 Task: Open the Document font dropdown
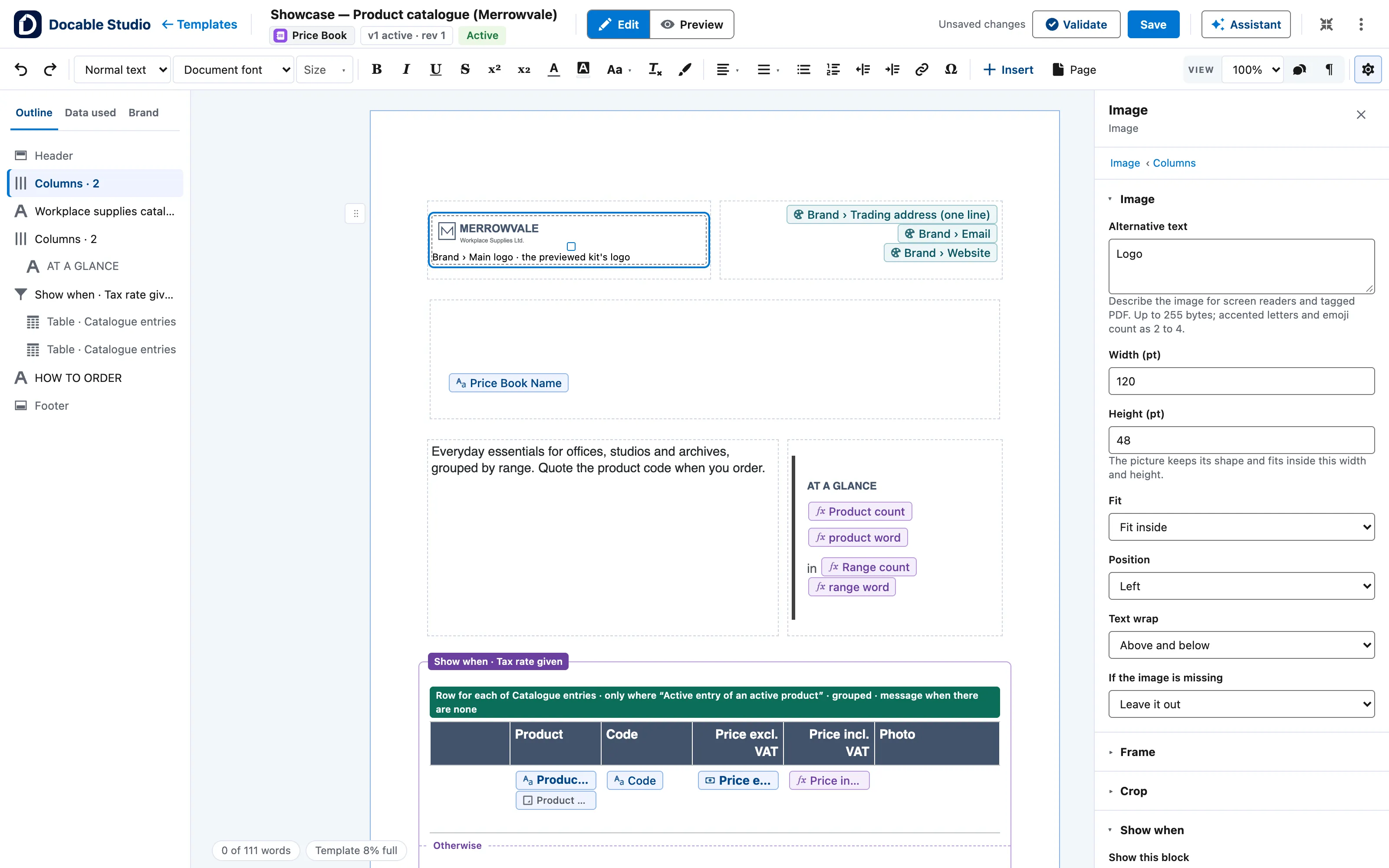pyautogui.click(x=234, y=69)
